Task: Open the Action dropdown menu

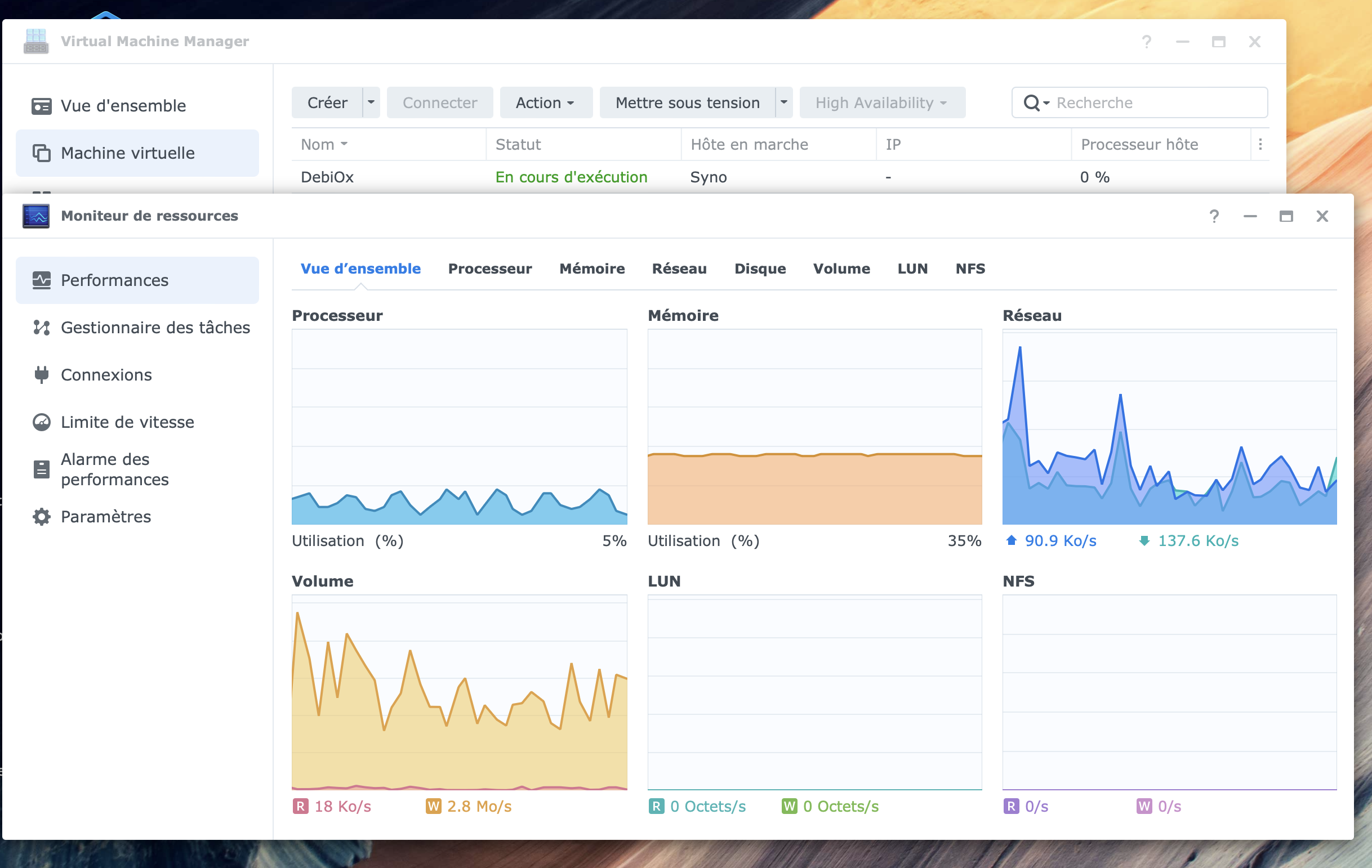Action: point(545,102)
